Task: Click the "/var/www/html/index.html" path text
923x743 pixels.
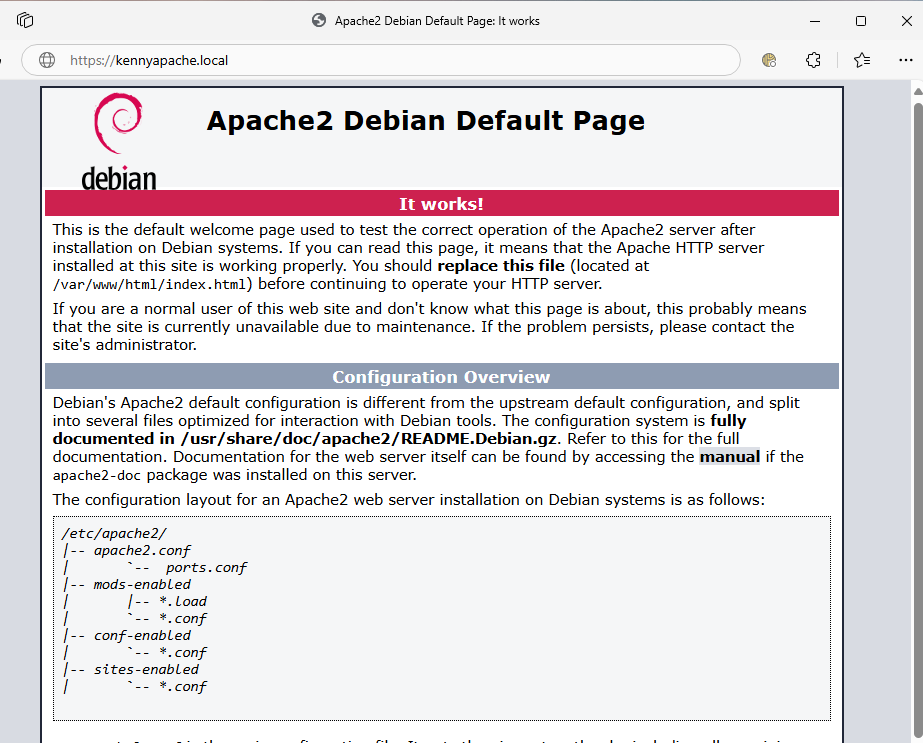Action: tap(149, 284)
